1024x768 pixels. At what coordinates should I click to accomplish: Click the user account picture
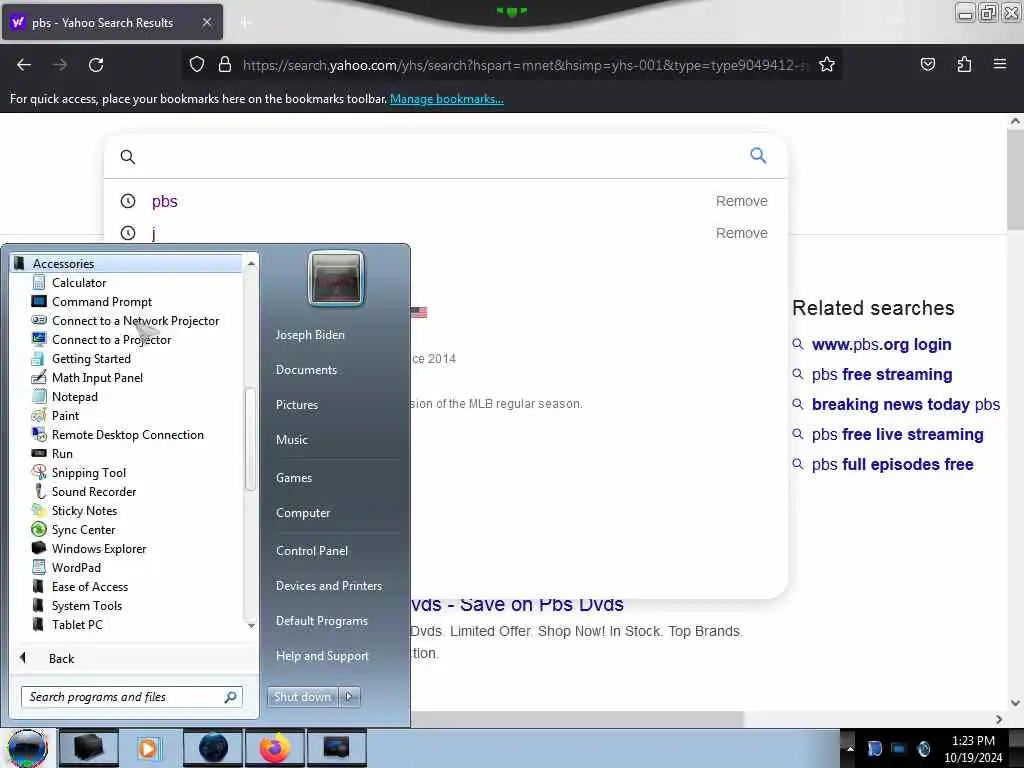point(336,279)
